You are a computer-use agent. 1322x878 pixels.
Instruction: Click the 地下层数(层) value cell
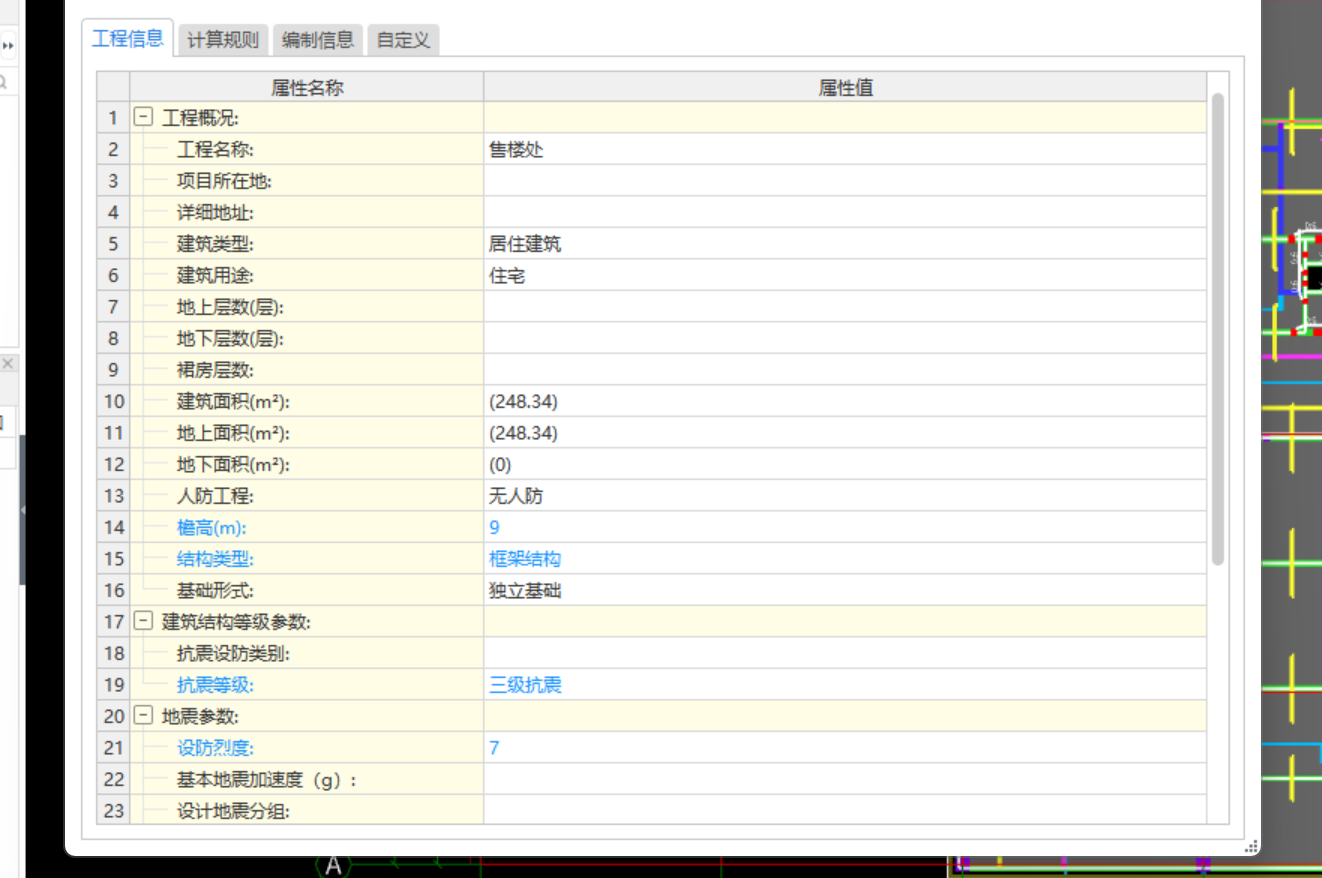[845, 339]
